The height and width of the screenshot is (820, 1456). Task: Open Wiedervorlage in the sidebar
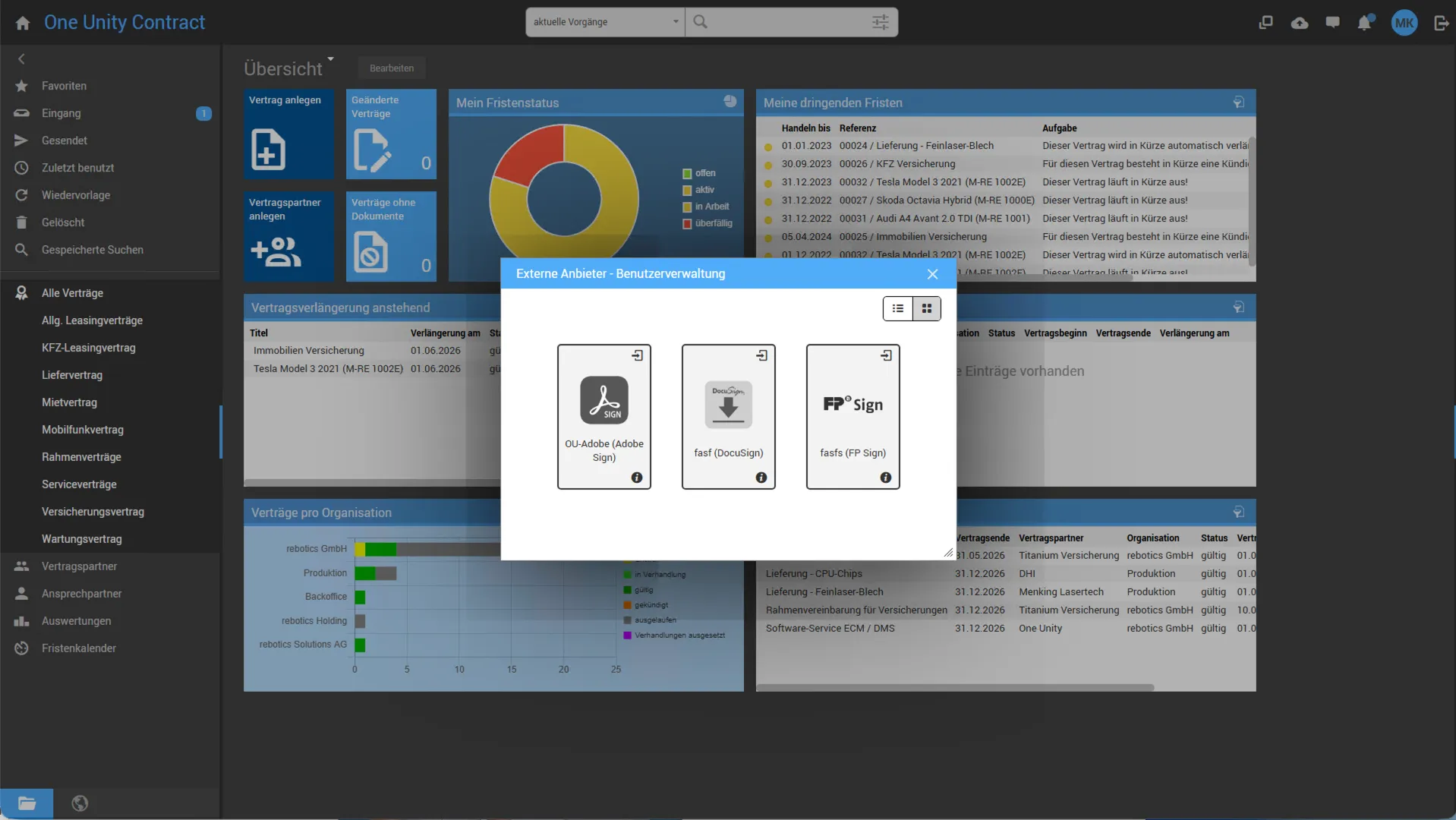point(110,195)
